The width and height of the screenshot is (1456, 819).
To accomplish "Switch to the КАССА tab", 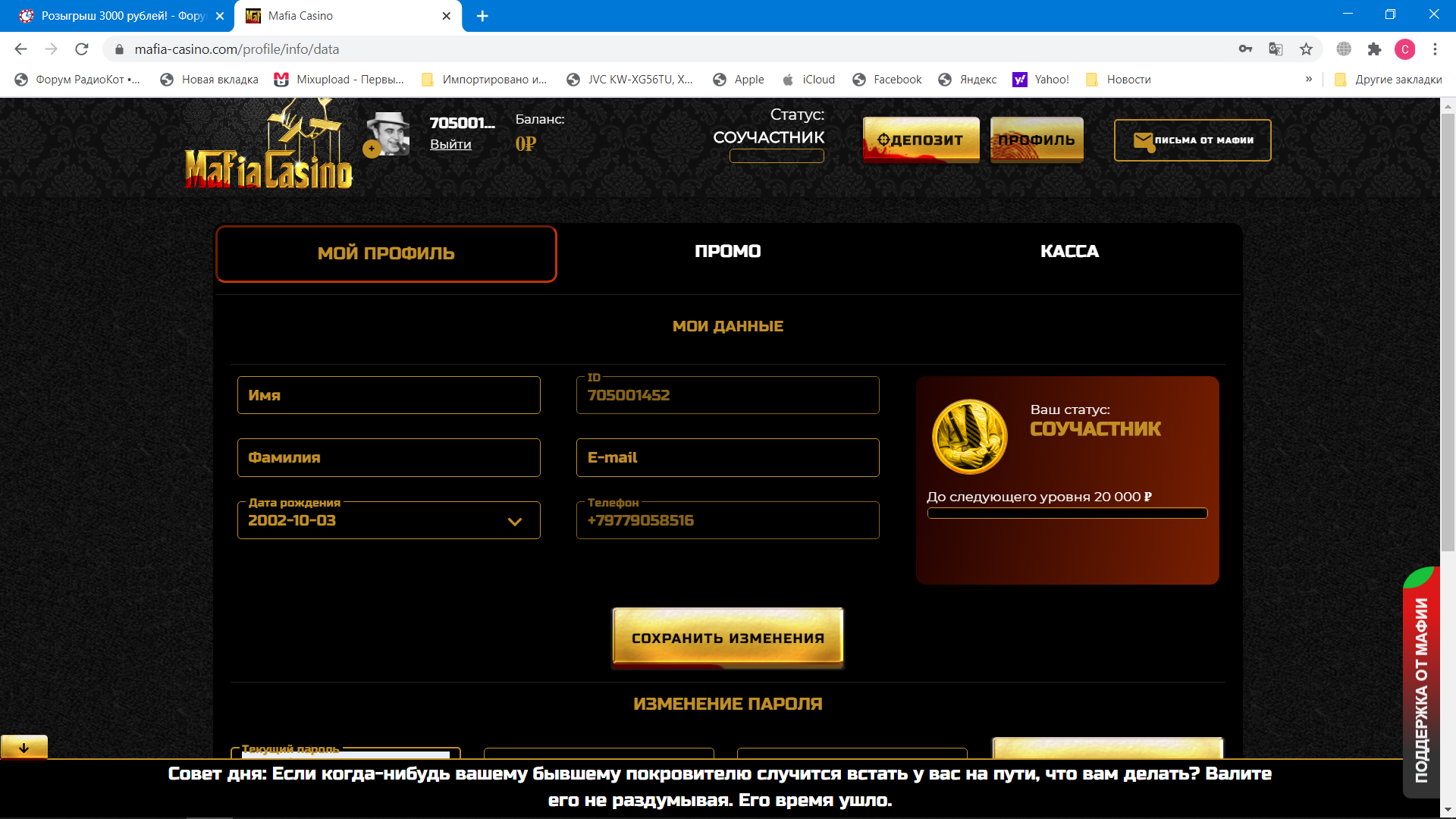I will [x=1068, y=252].
